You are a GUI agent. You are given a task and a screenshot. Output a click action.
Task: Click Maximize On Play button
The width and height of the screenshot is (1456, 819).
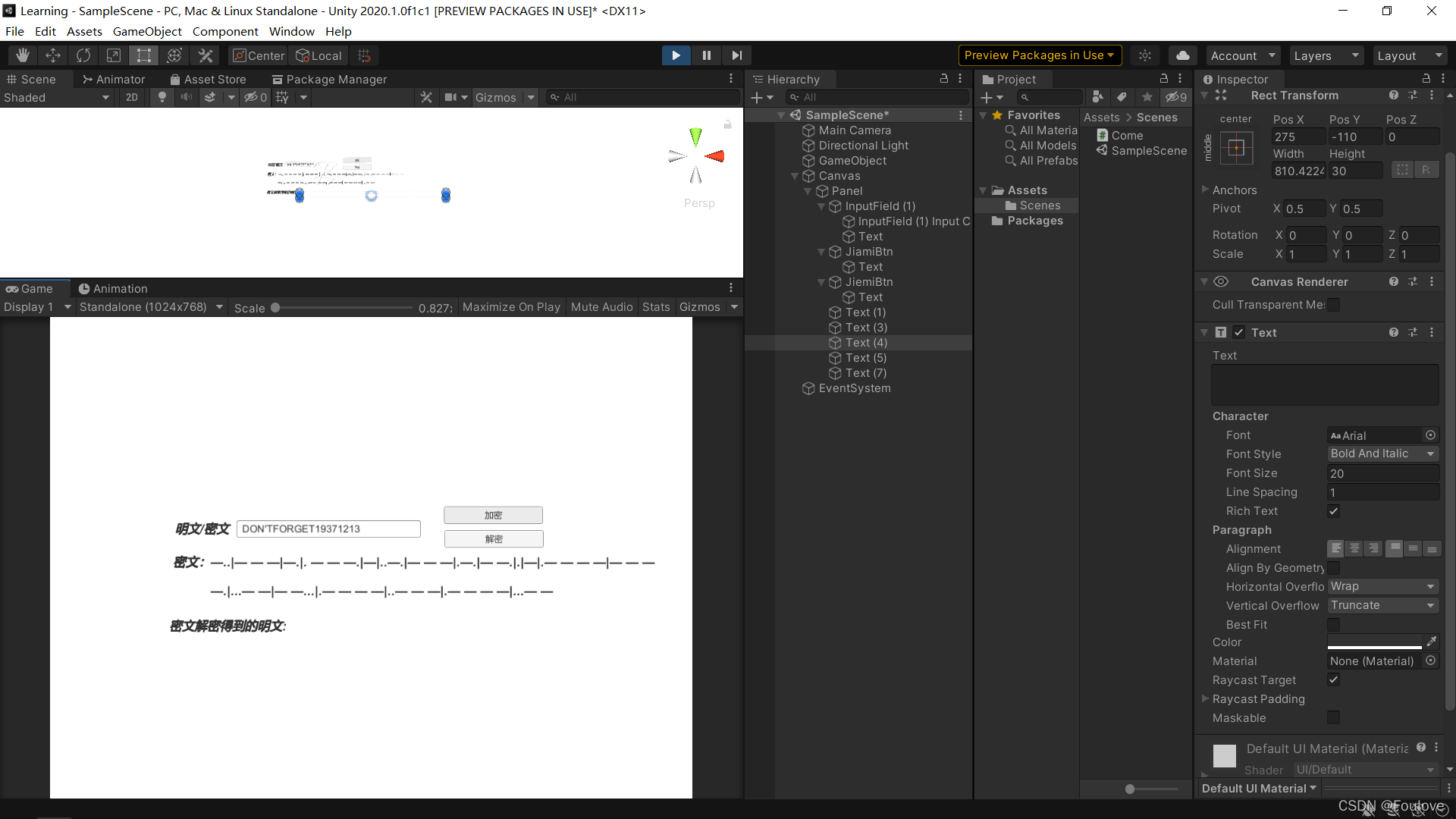[x=511, y=307]
